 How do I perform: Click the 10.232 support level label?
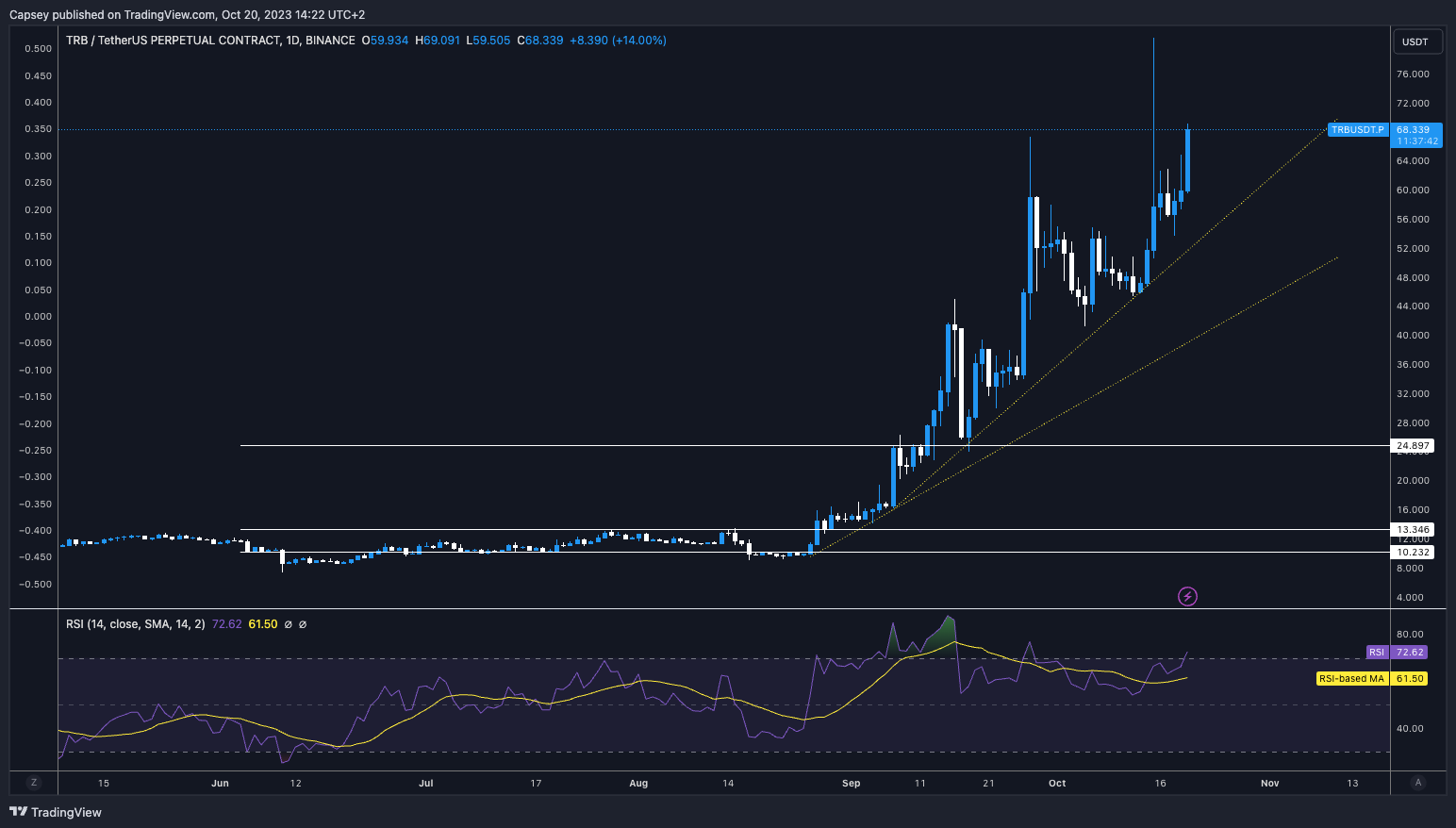tap(1412, 552)
